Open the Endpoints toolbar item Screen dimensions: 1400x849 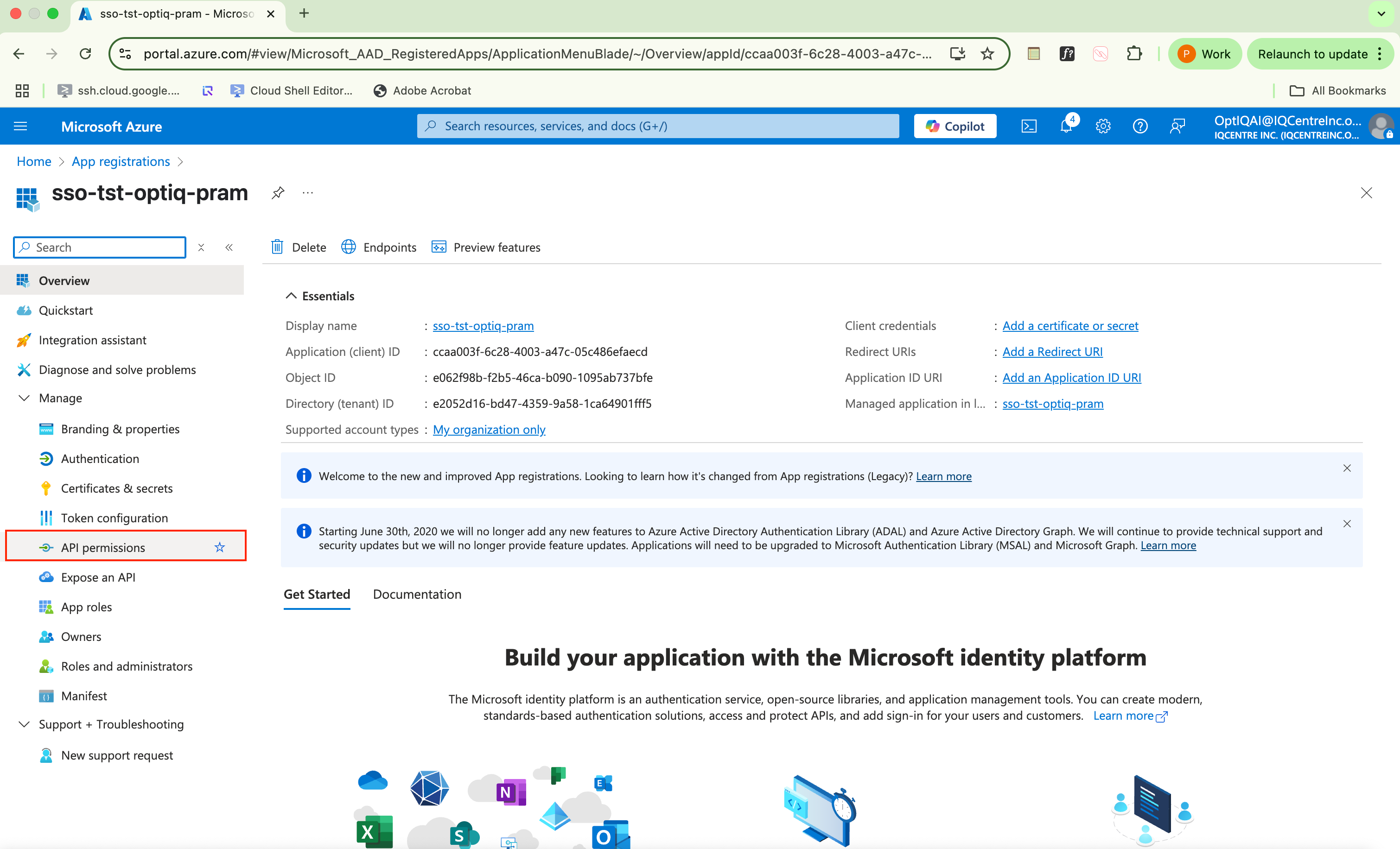click(x=378, y=247)
